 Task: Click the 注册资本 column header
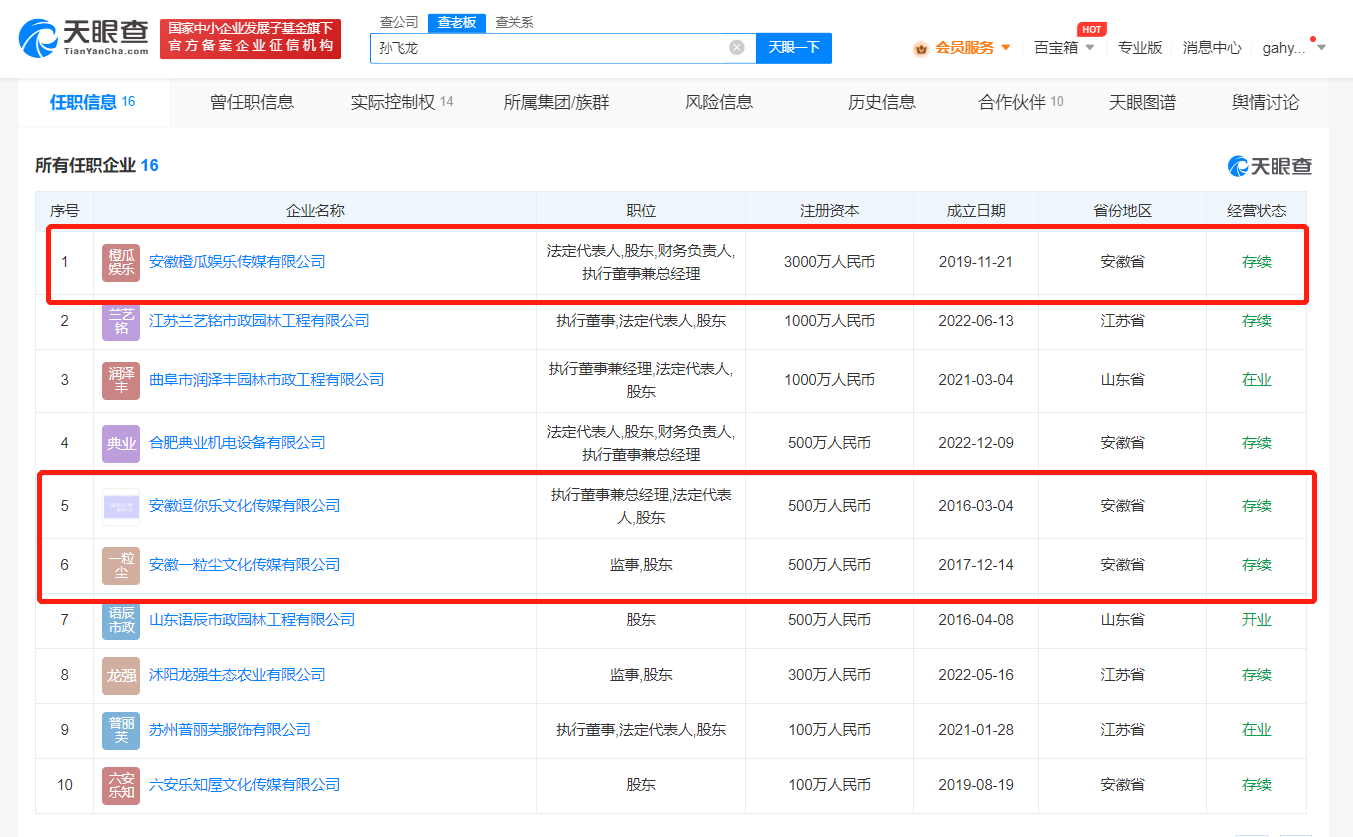click(x=829, y=211)
